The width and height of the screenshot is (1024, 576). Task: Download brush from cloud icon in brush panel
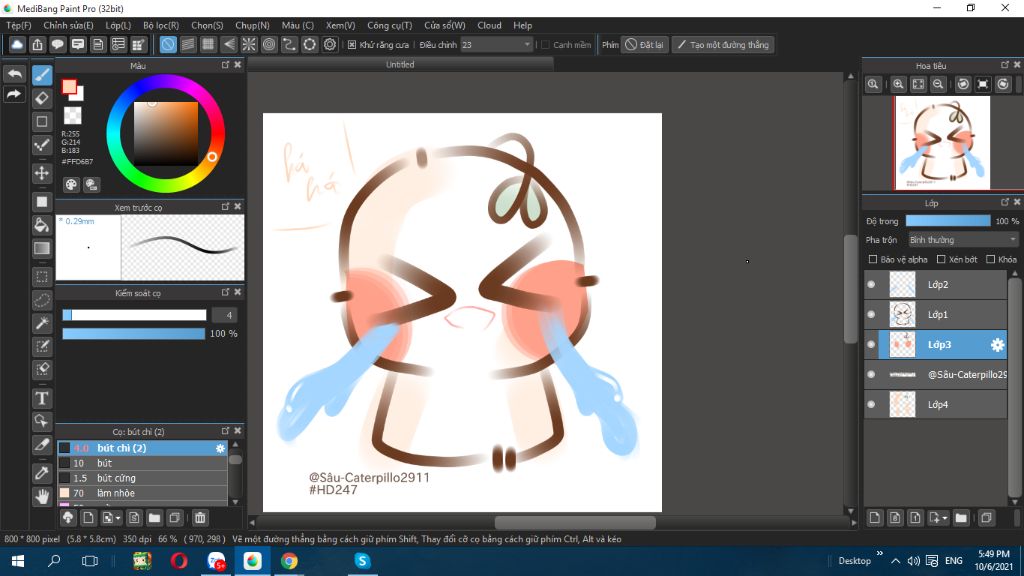pyautogui.click(x=68, y=518)
